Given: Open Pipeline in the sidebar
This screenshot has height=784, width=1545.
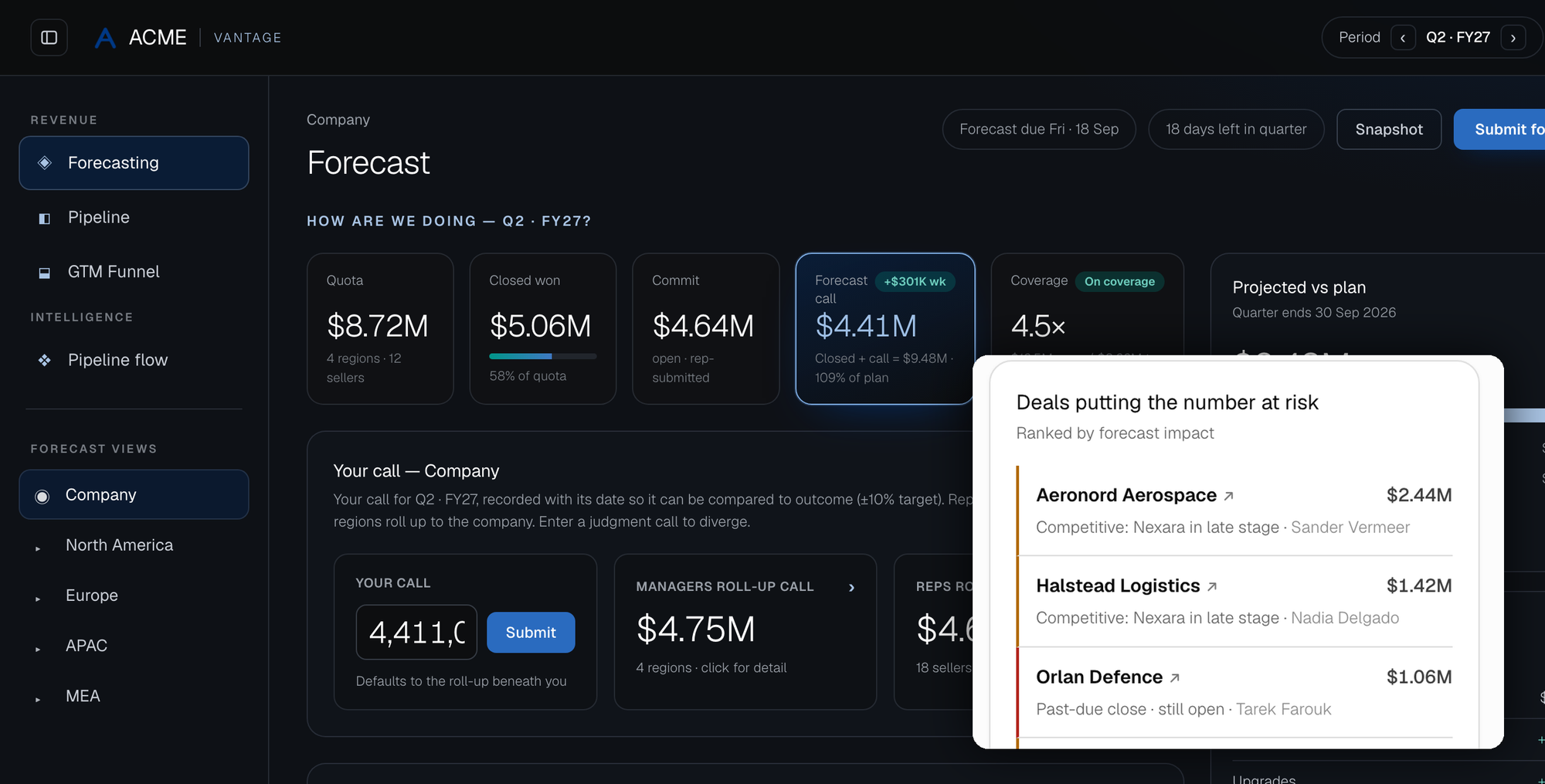Looking at the screenshot, I should point(134,218).
